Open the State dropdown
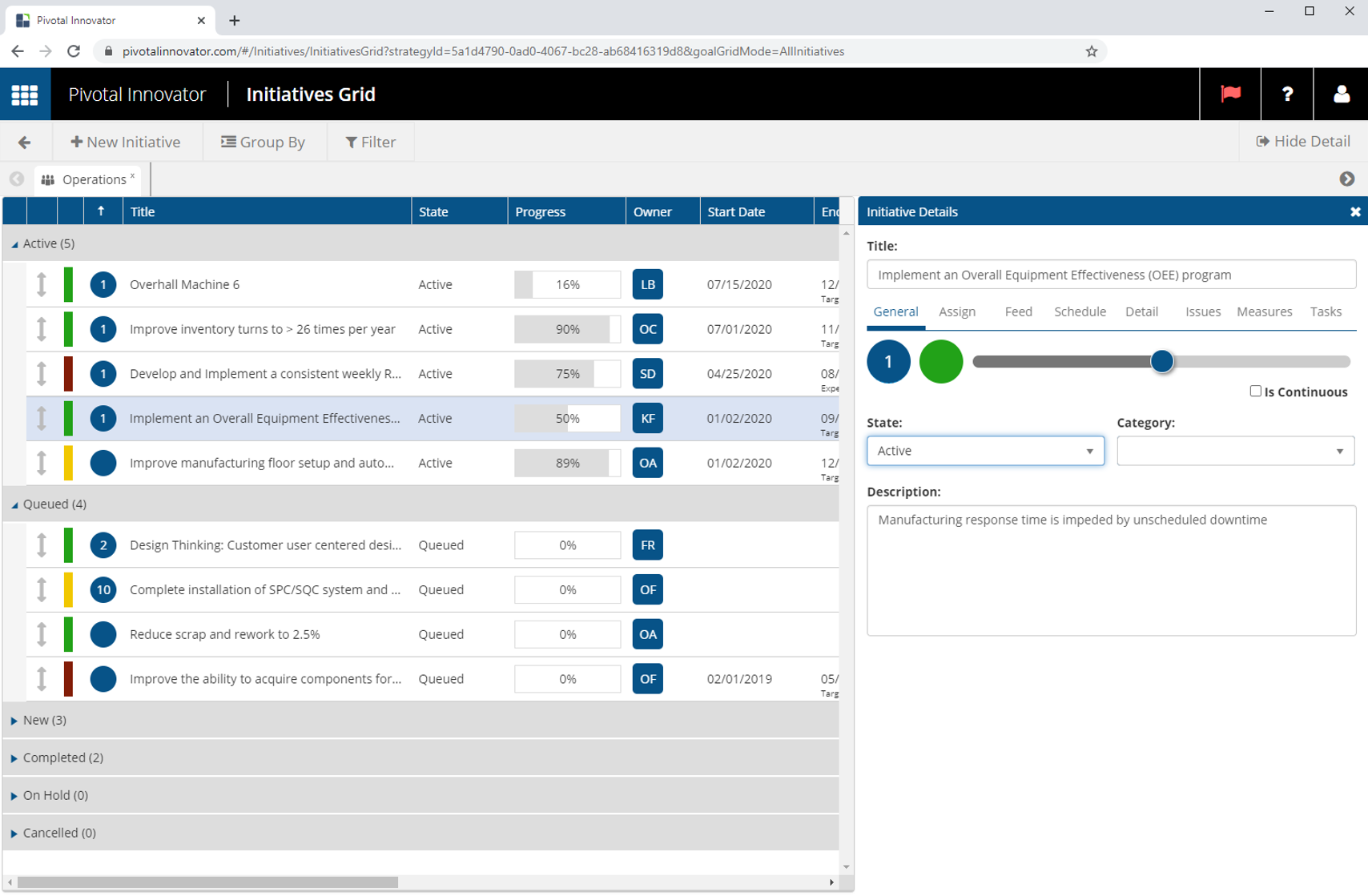Screen dimensions: 1368x896 985,452
